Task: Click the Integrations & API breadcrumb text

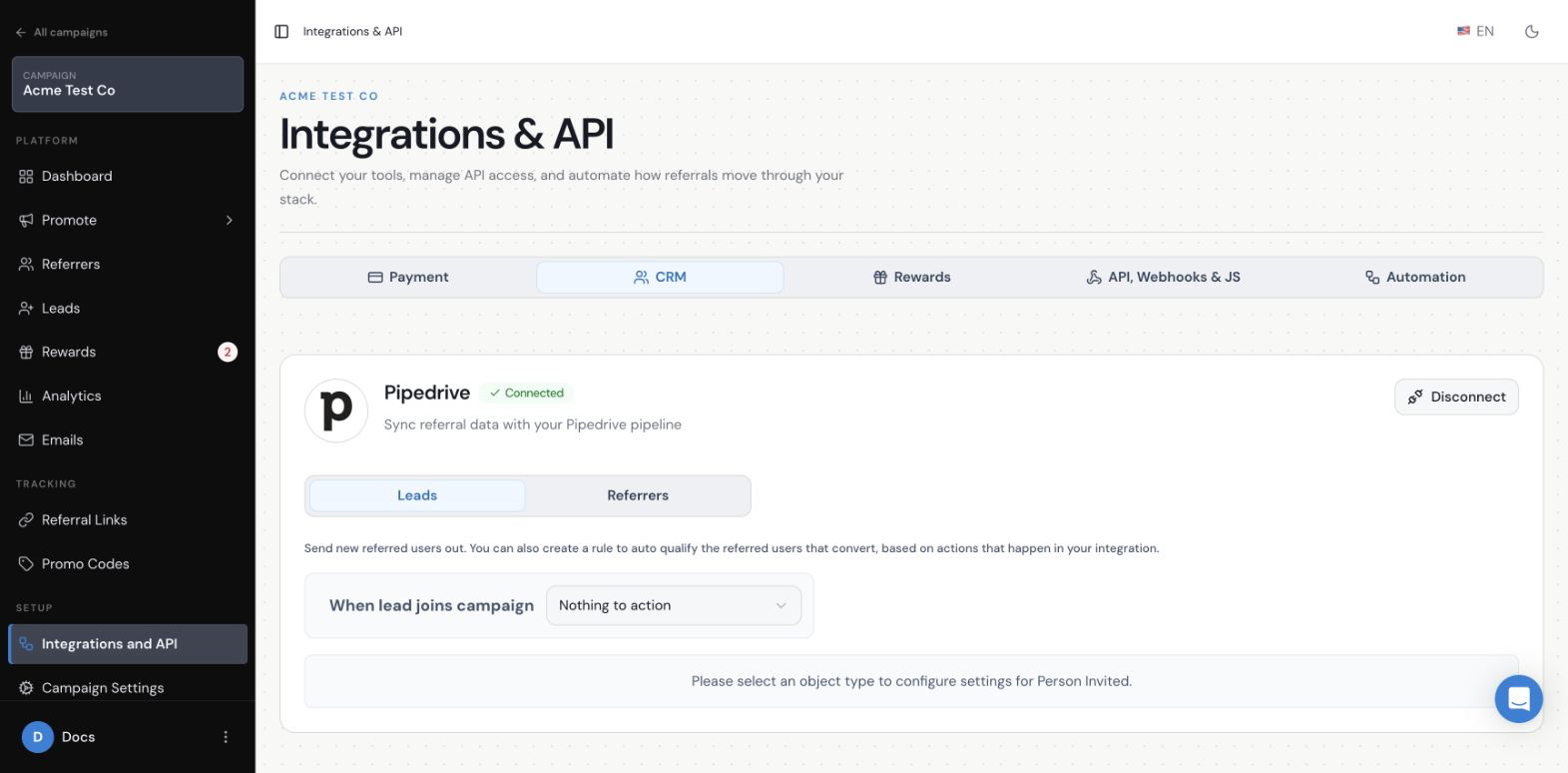Action: click(352, 32)
